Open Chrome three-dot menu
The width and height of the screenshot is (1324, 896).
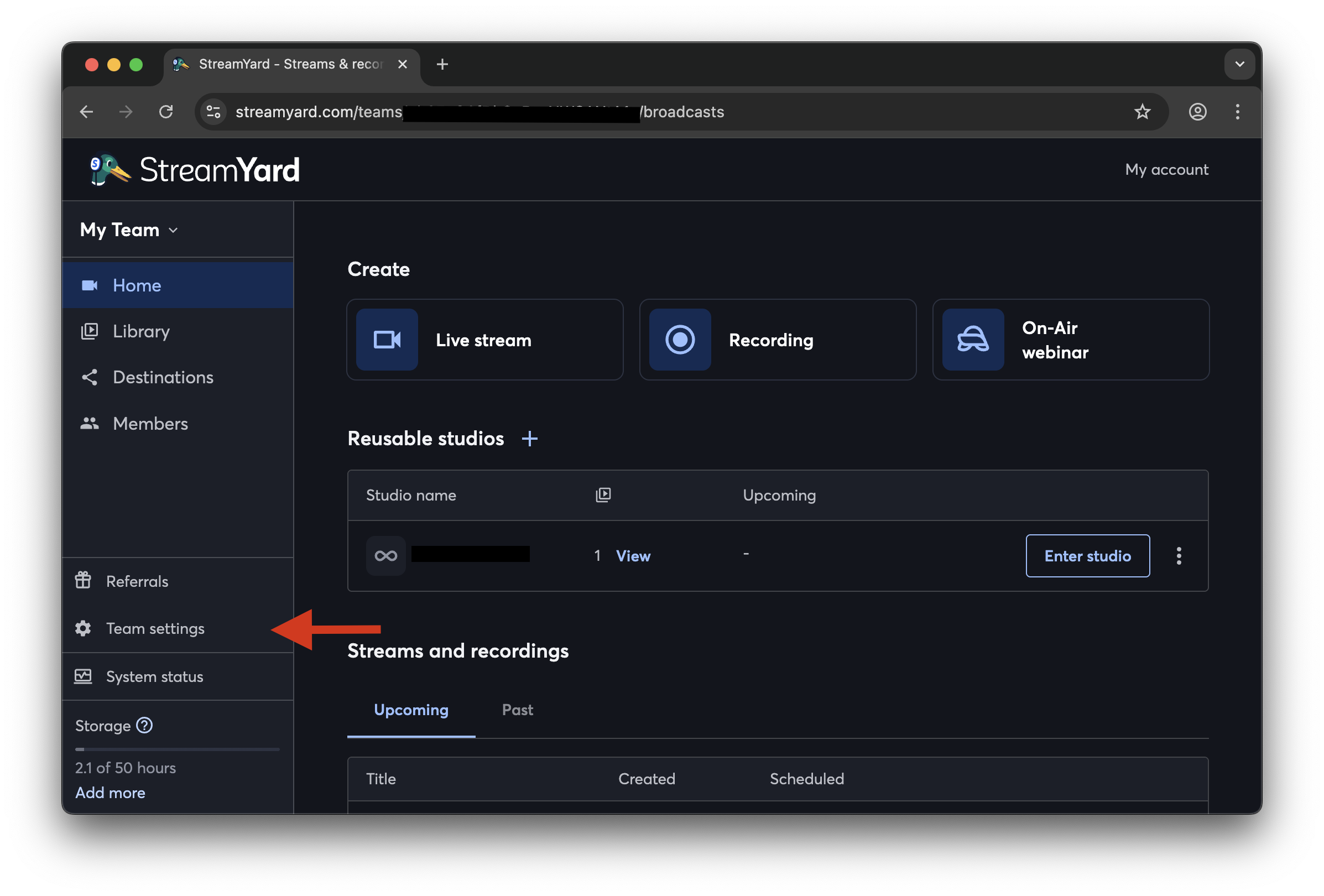click(x=1237, y=112)
